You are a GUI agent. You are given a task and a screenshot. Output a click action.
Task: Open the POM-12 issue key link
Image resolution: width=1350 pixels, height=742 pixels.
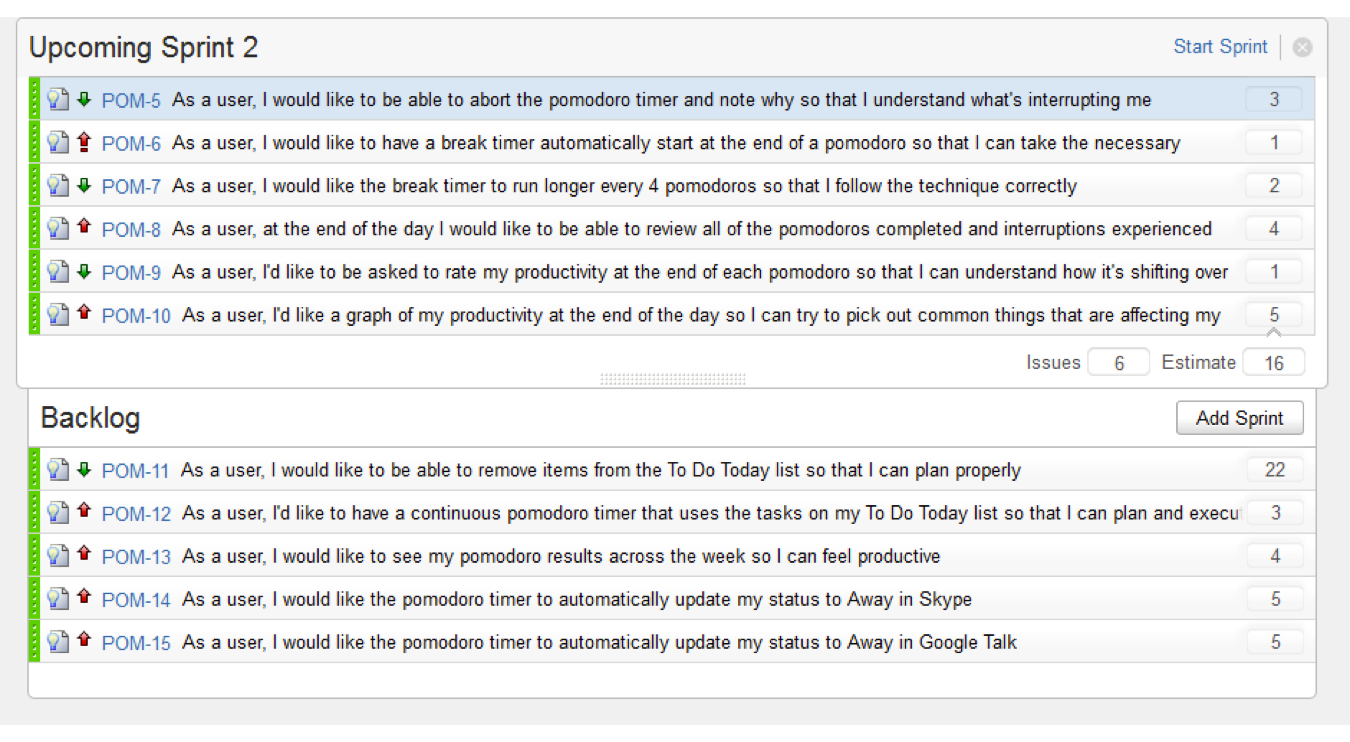point(137,514)
